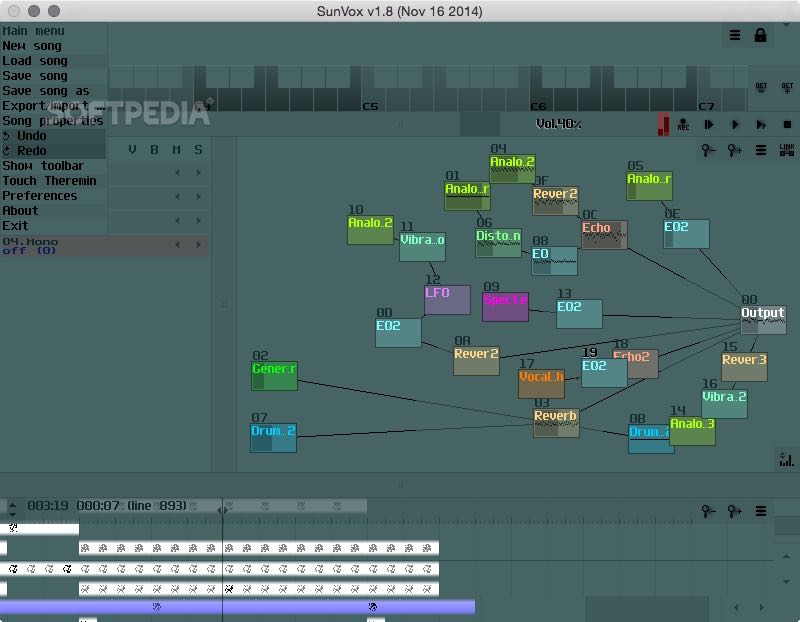800x622 pixels.
Task: Open Song properties
Action: click(53, 121)
